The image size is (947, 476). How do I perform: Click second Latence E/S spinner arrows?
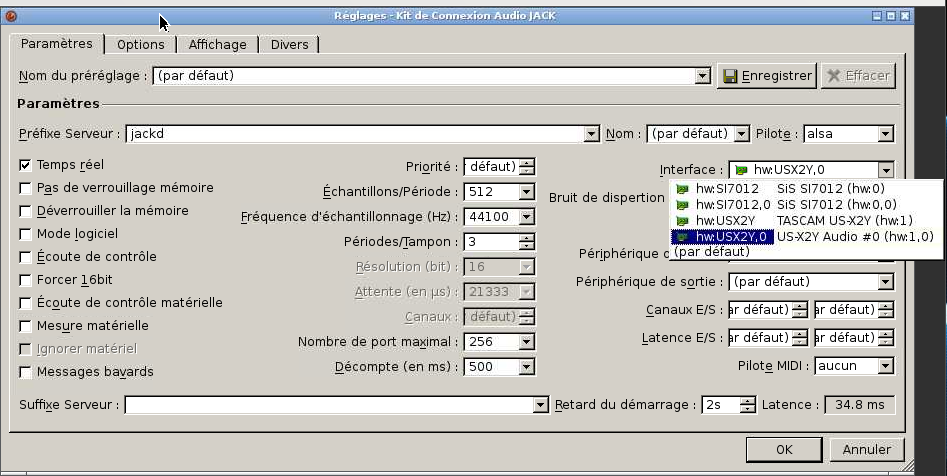click(x=886, y=338)
